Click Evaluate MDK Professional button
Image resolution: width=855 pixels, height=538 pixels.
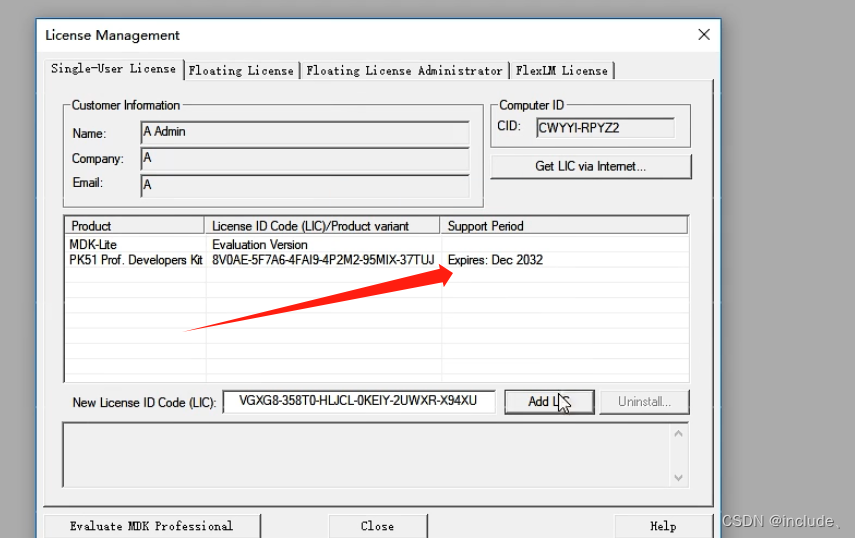(x=152, y=526)
